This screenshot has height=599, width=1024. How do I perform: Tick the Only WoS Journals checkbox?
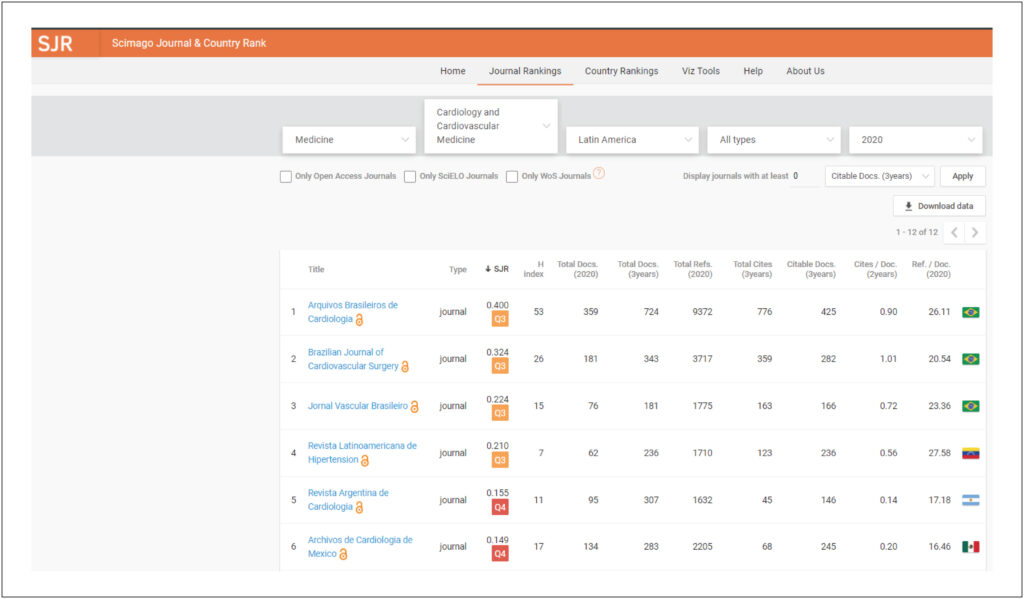click(512, 176)
